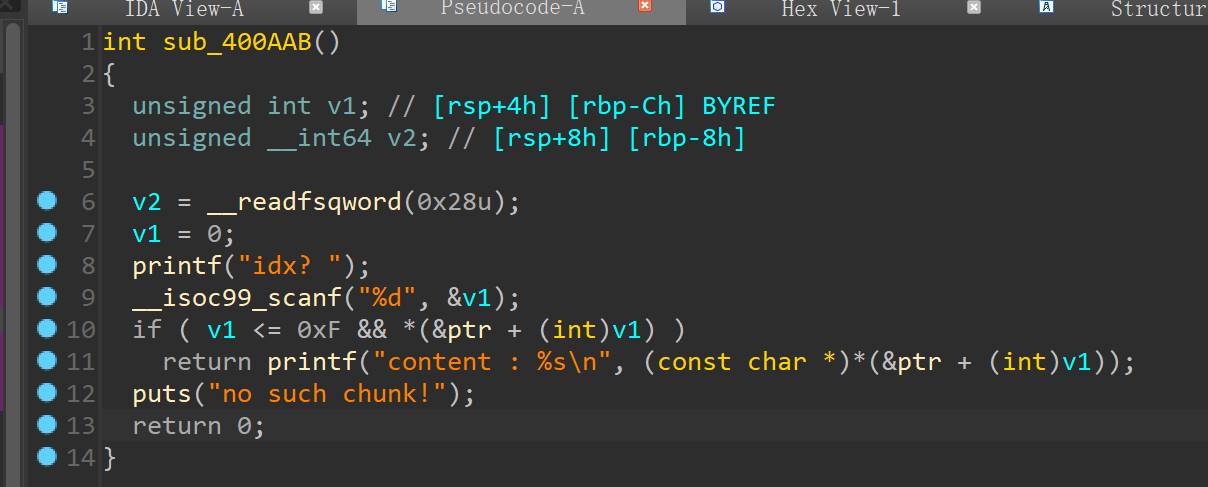Close the IDA View-A tab

(316, 8)
